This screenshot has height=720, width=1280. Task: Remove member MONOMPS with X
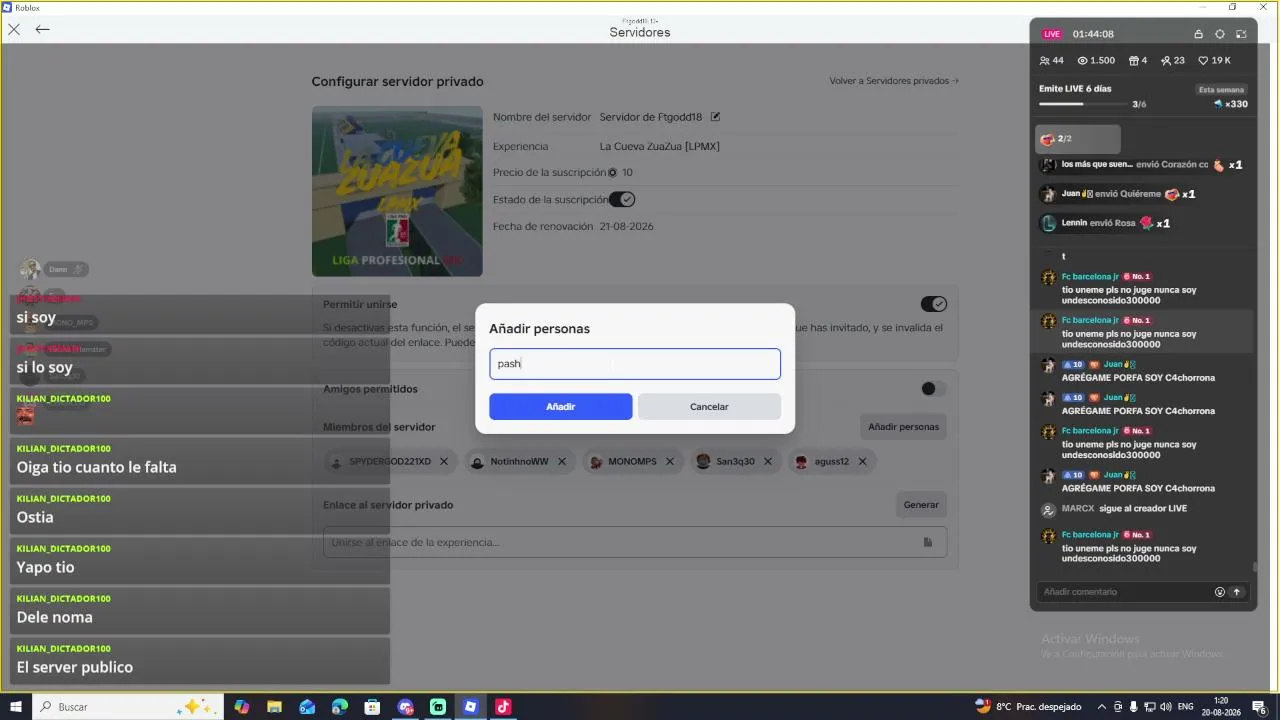tap(670, 461)
